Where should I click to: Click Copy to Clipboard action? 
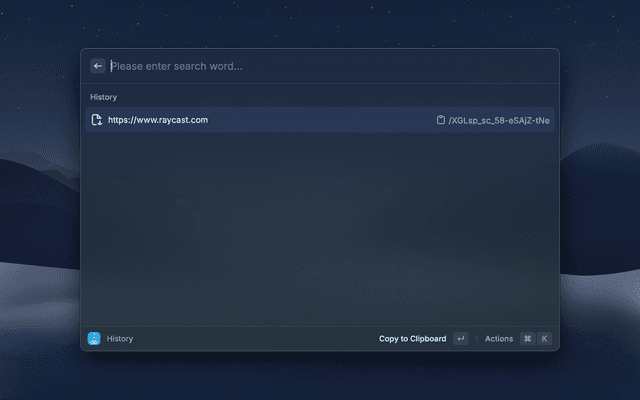(412, 339)
